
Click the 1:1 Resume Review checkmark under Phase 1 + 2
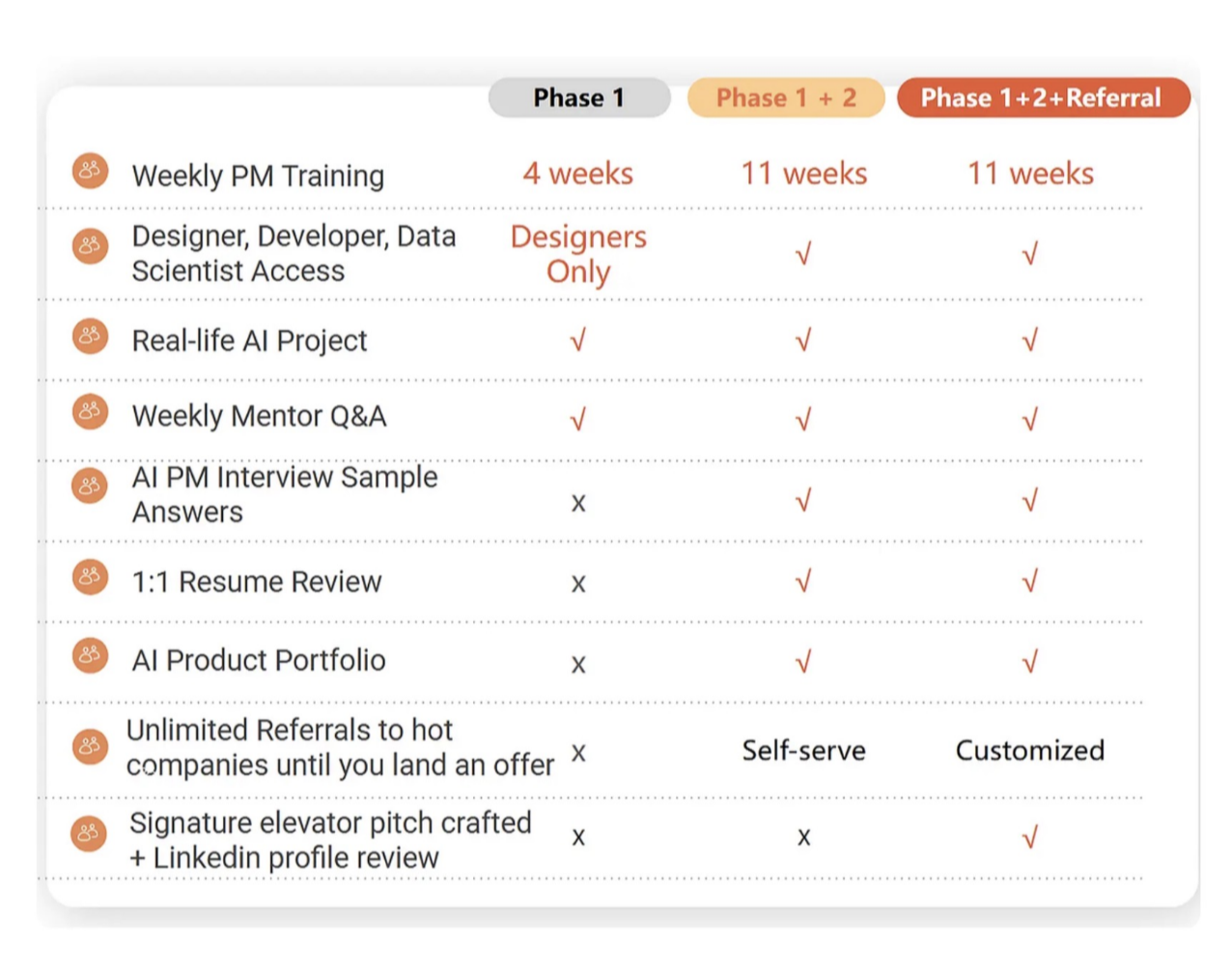pyautogui.click(x=803, y=581)
